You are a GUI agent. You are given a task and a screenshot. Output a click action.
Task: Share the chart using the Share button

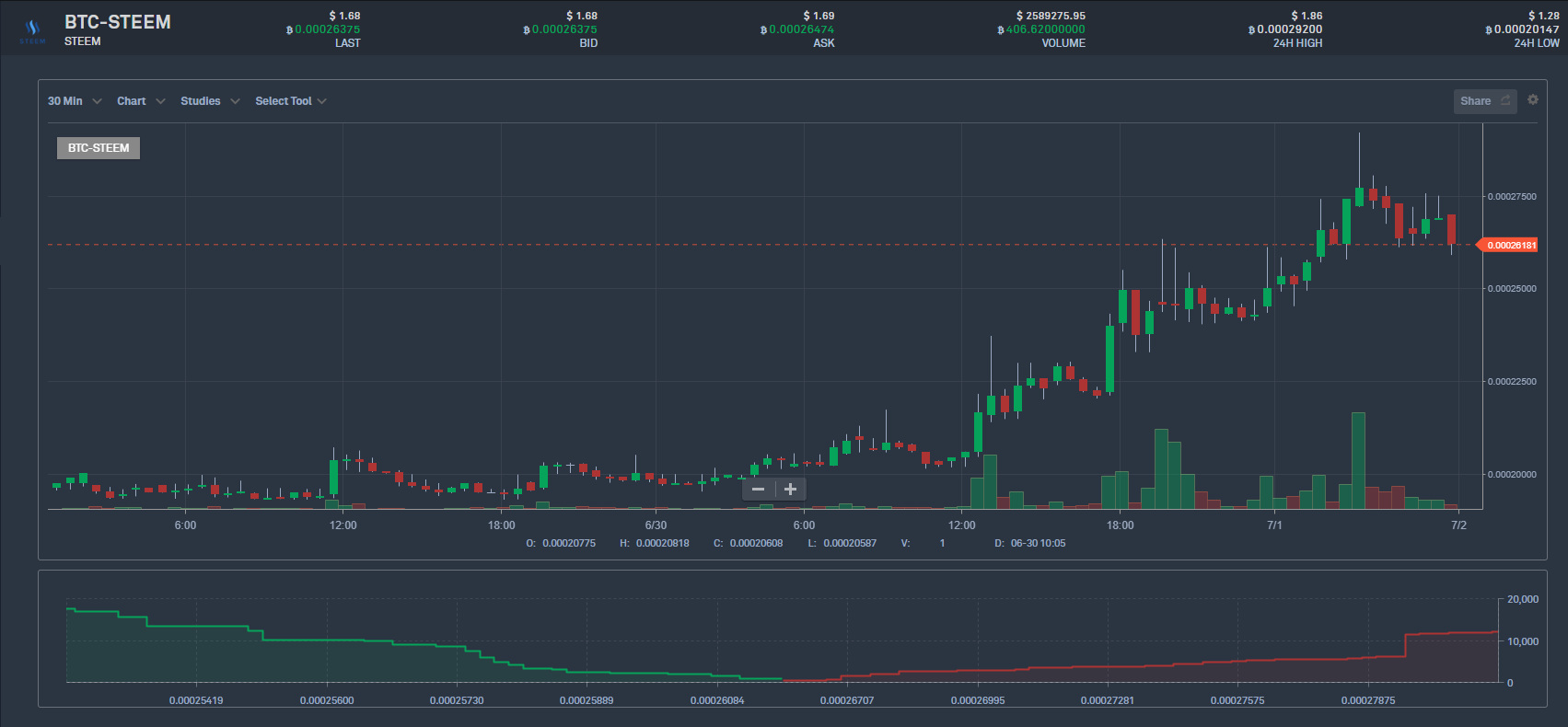(1485, 101)
